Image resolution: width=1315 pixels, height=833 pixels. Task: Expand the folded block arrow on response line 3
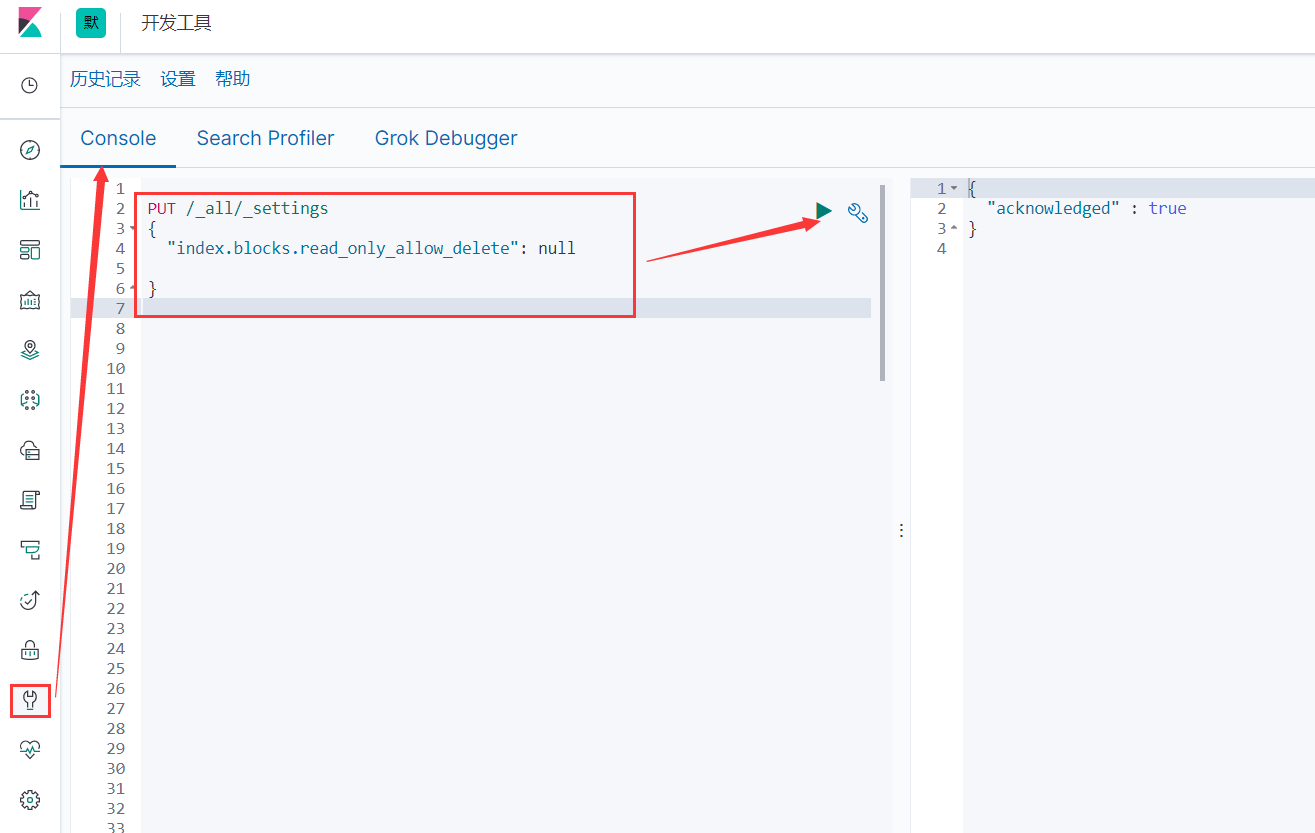(953, 228)
